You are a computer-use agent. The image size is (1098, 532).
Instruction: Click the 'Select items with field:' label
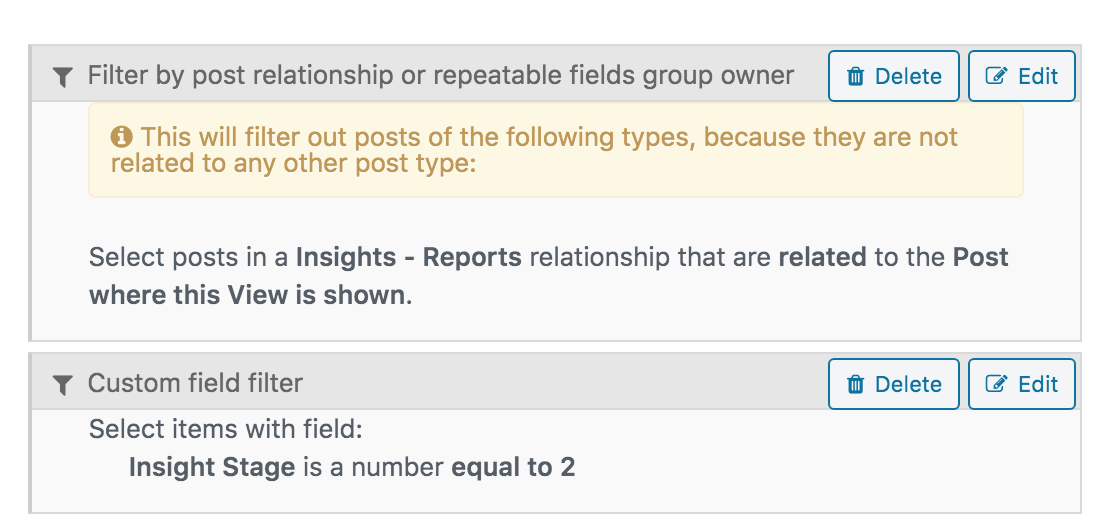coord(225,429)
